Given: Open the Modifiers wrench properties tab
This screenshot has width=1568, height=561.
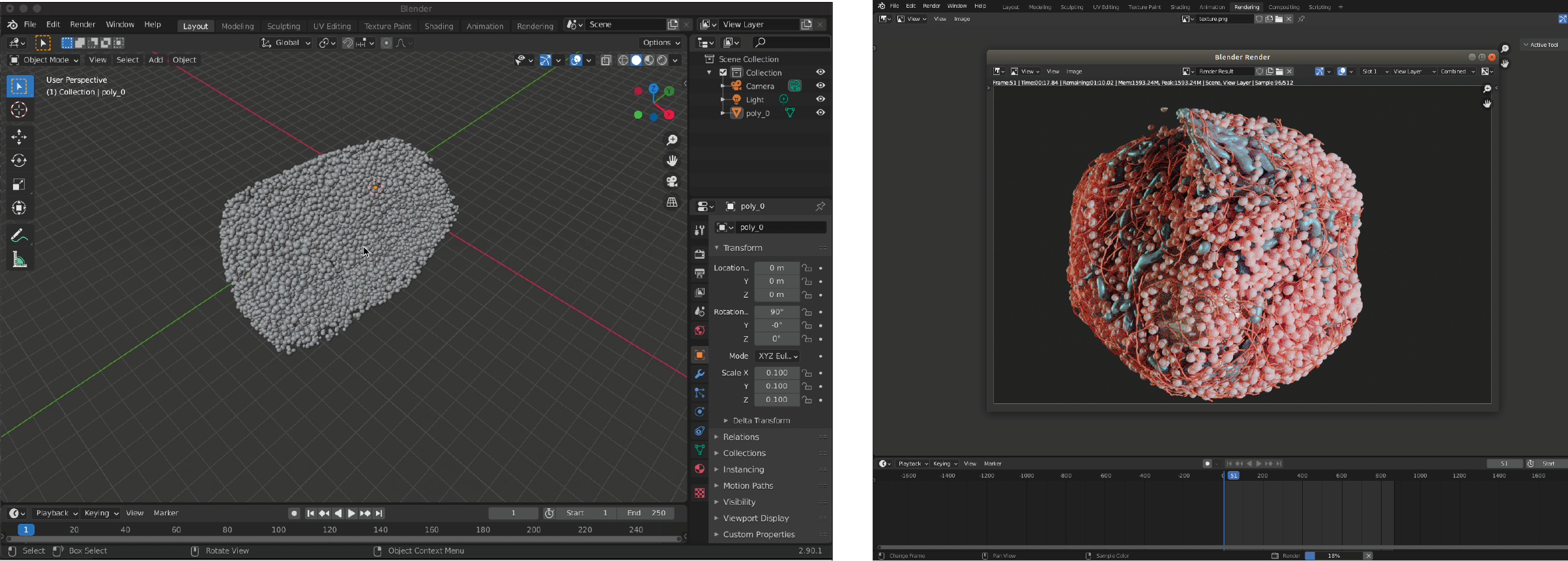Looking at the screenshot, I should click(699, 374).
